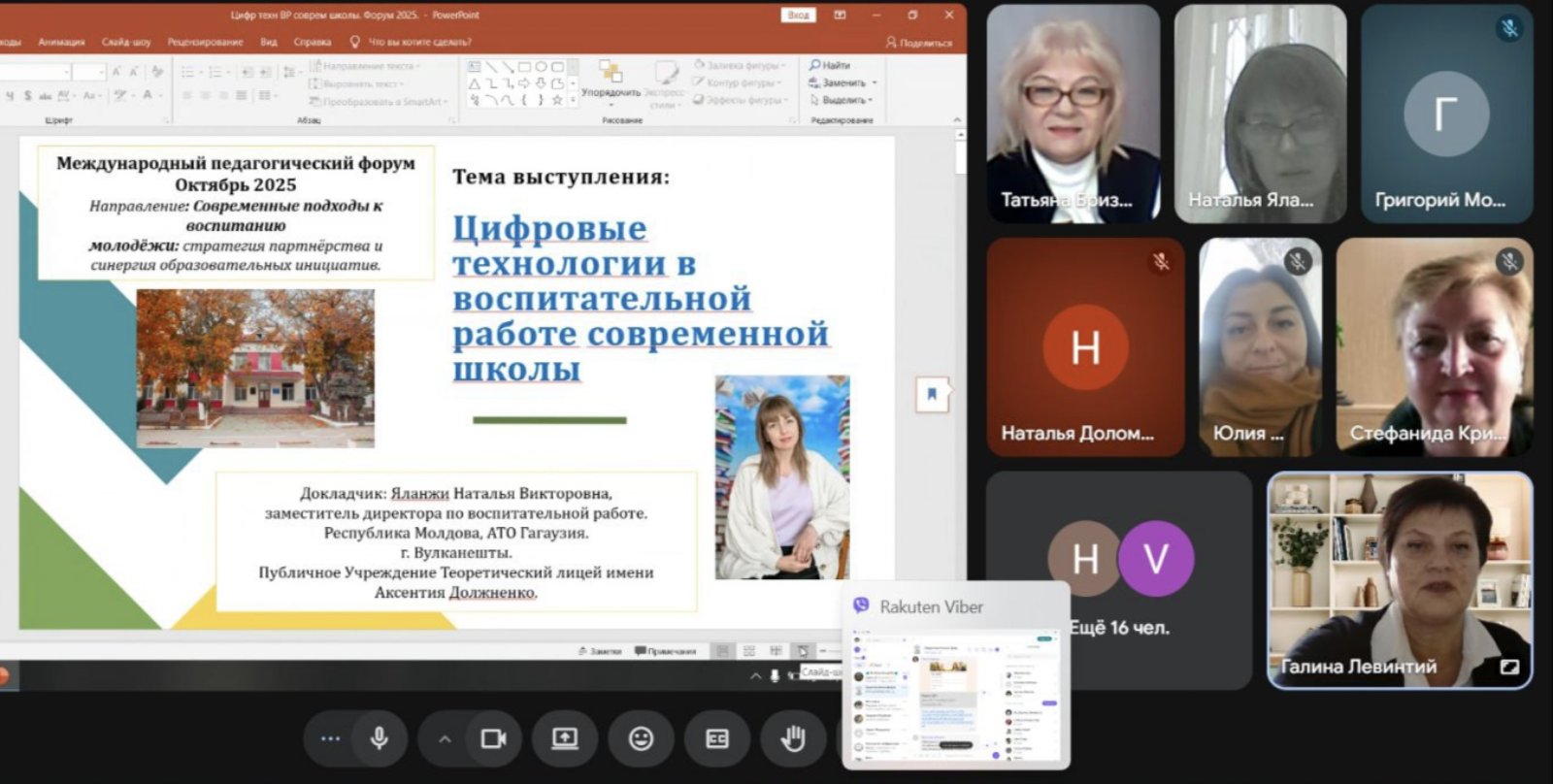Toggle the microphone in the call bar
The width and height of the screenshot is (1553, 784).
[380, 738]
